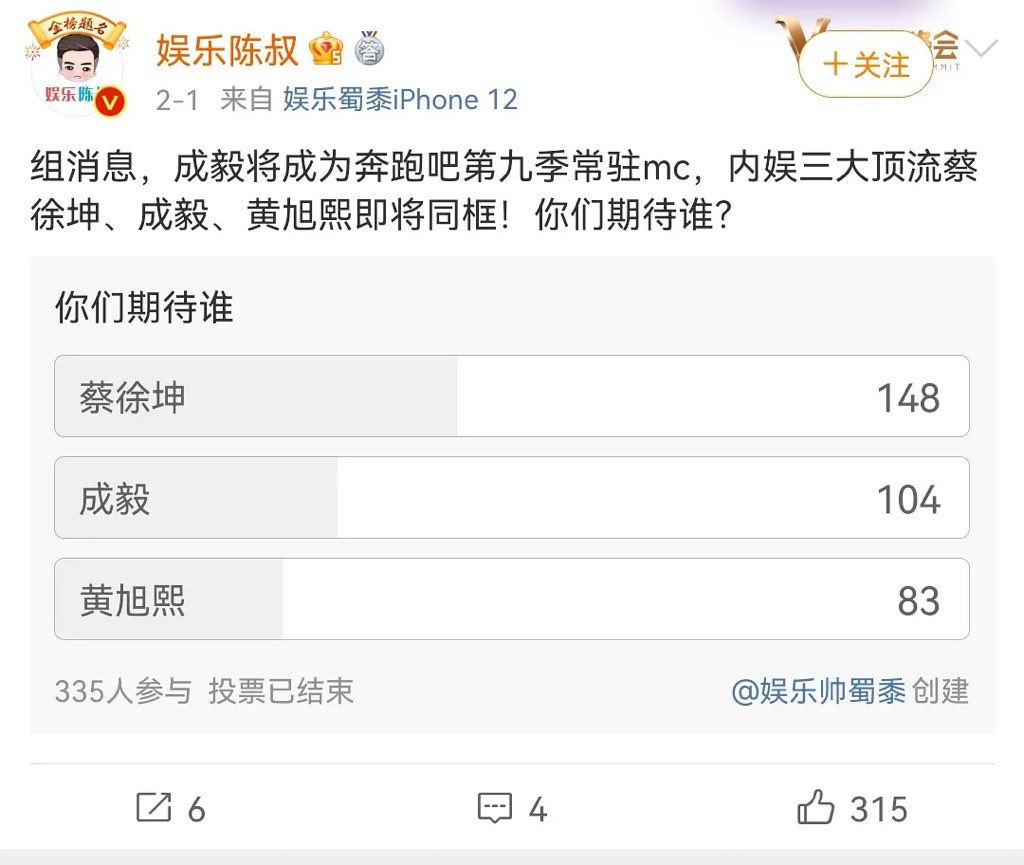Viewport: 1024px width, 865px height.
Task: Open comments via the comment bubble icon
Action: click(496, 808)
